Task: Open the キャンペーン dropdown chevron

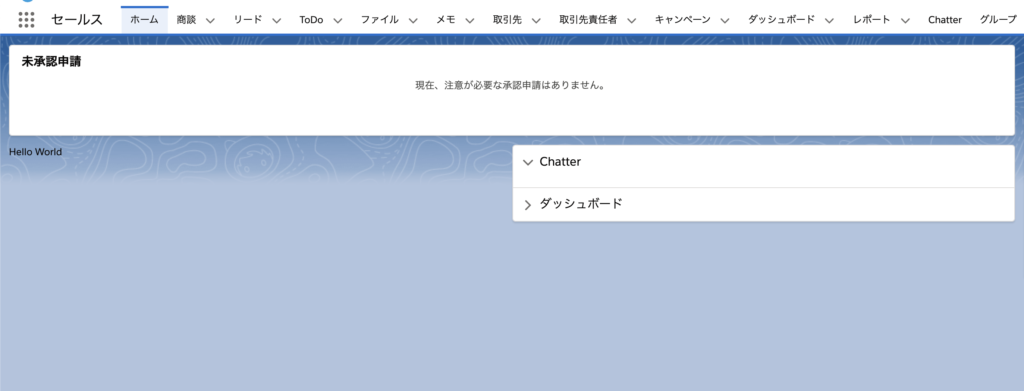Action: 726,20
